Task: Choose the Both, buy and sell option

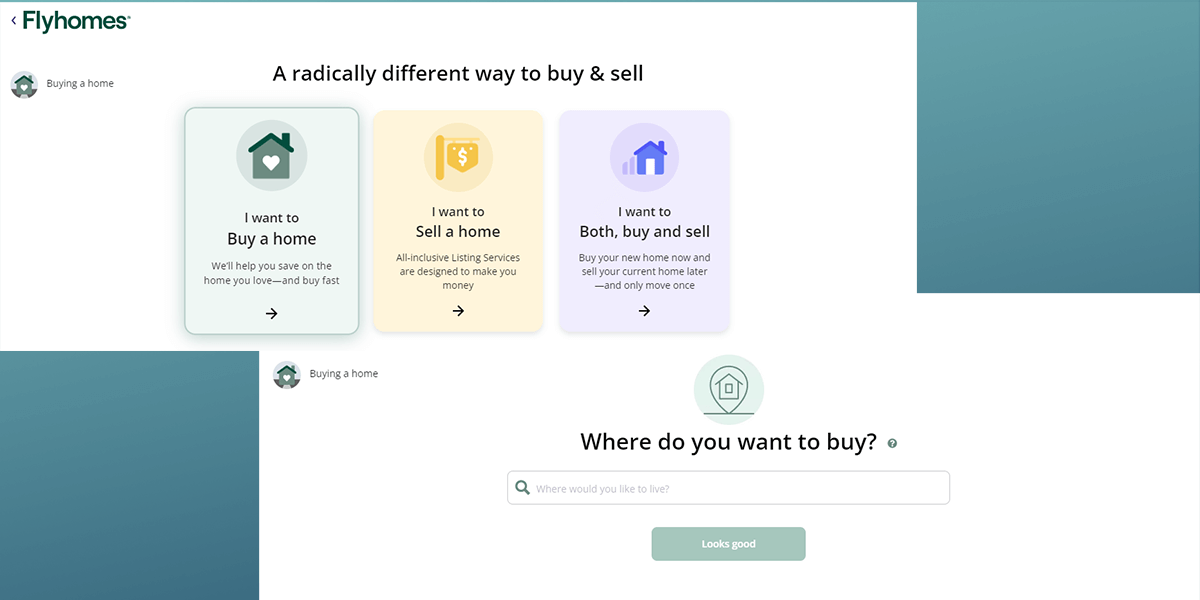Action: pos(644,220)
